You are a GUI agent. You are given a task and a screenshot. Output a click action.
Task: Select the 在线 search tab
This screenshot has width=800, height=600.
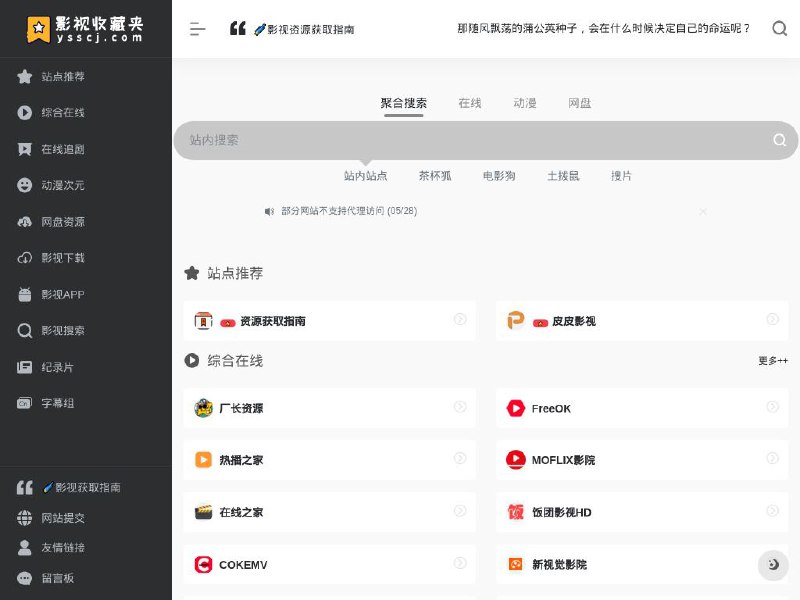(x=470, y=103)
